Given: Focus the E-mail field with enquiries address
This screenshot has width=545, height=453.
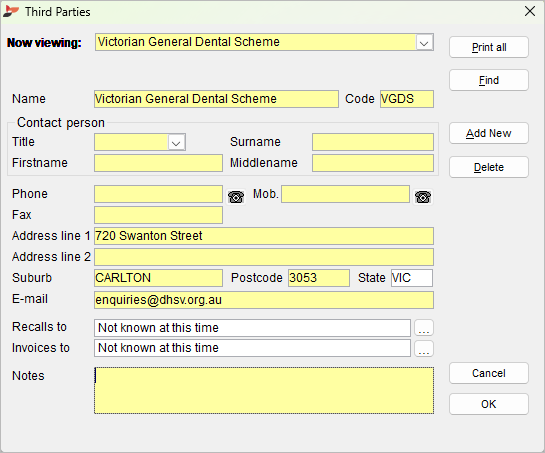Looking at the screenshot, I should 264,300.
